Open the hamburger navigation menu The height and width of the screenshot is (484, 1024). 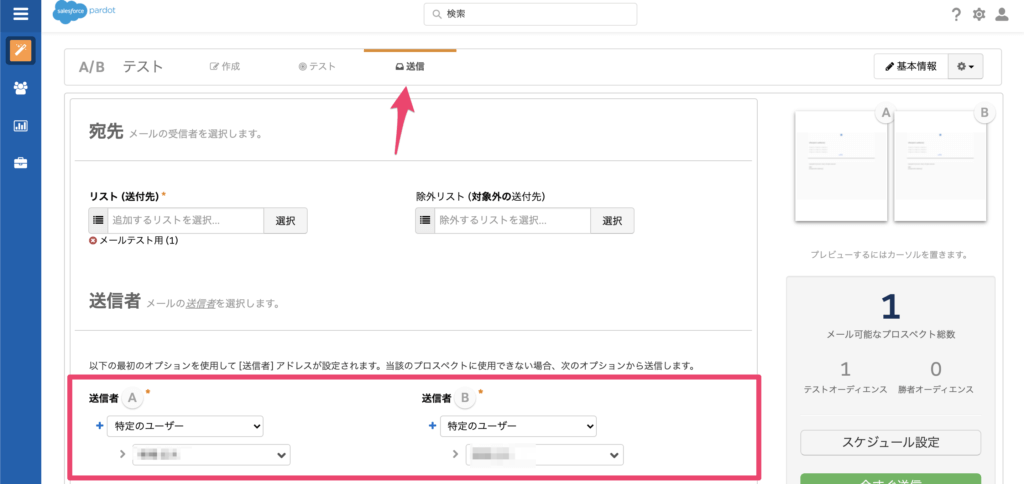[x=20, y=14]
